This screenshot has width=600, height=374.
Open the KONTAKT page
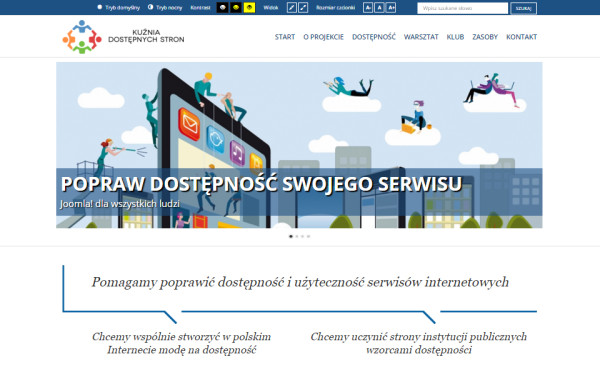pos(522,37)
